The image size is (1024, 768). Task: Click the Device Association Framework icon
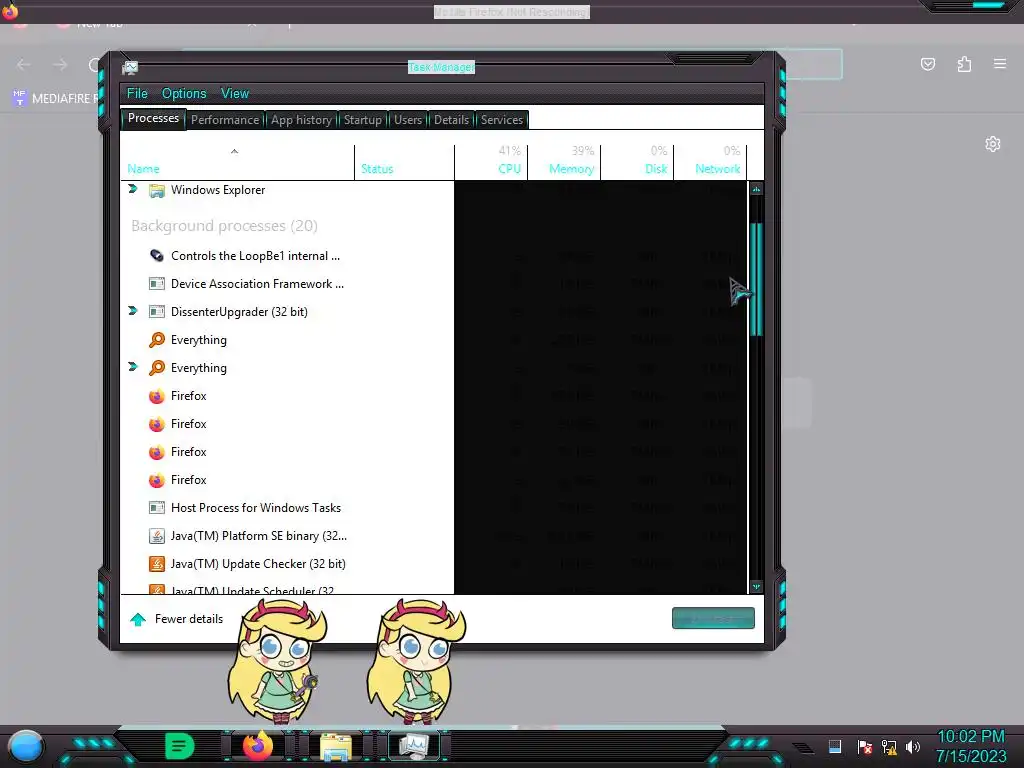[157, 283]
